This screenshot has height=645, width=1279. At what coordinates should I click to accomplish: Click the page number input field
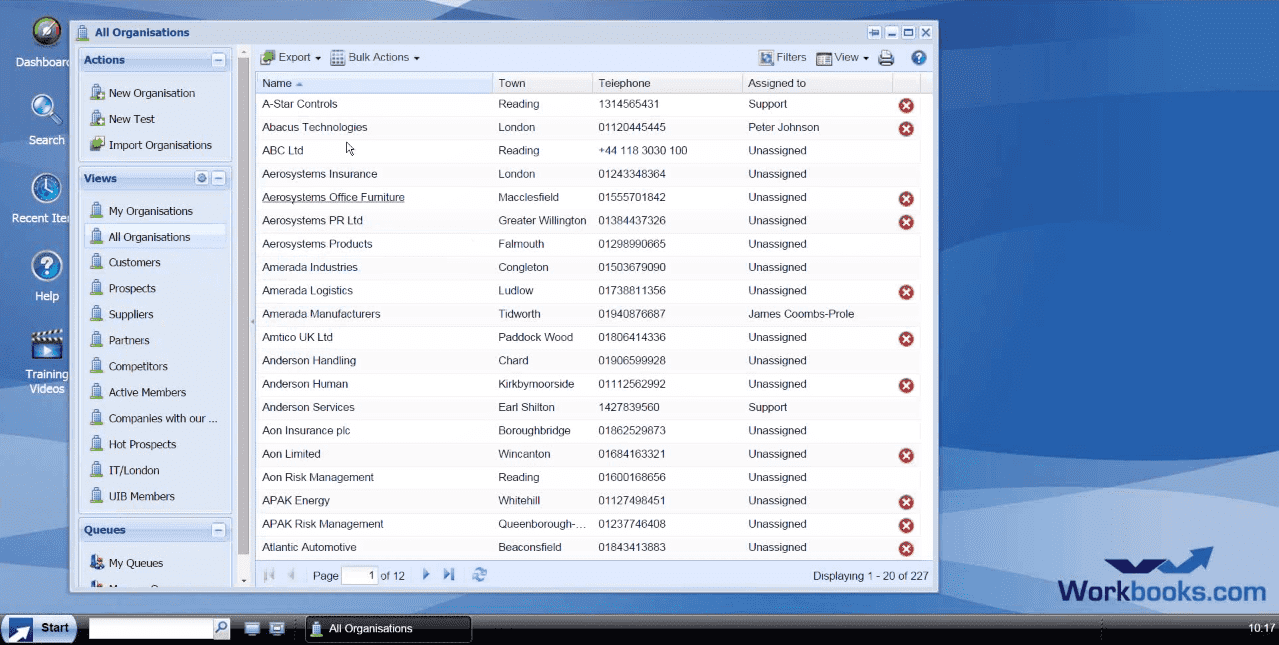[x=359, y=576]
